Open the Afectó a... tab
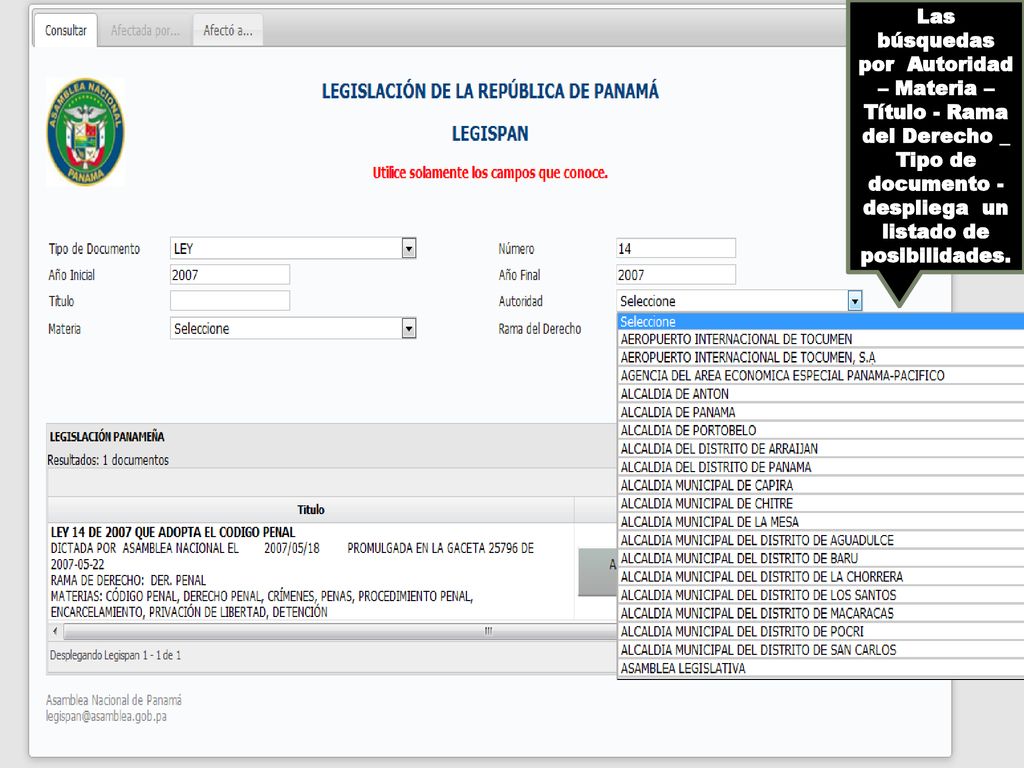The height and width of the screenshot is (768, 1024). tap(228, 31)
